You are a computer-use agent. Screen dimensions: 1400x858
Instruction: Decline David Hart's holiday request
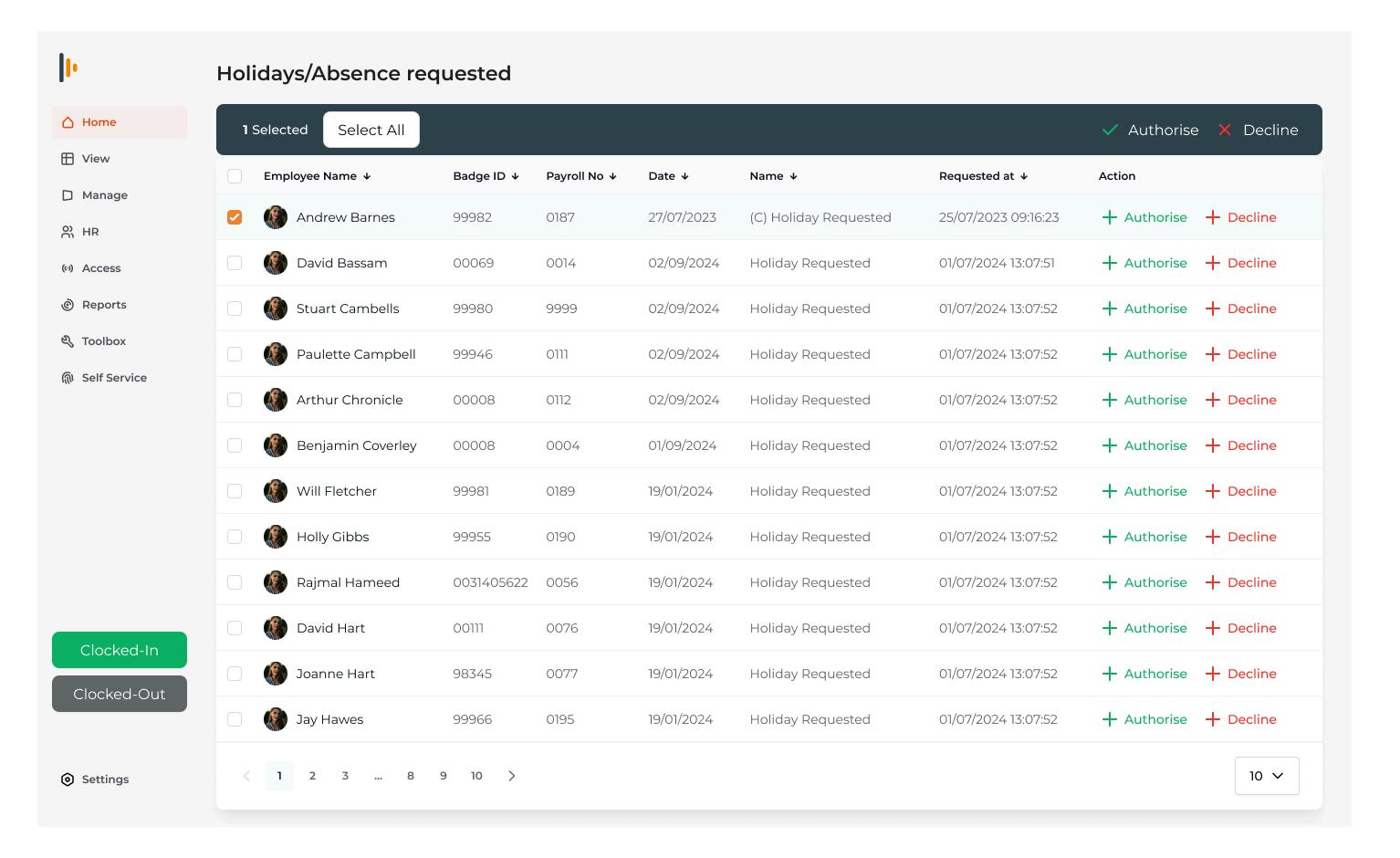pos(1241,628)
